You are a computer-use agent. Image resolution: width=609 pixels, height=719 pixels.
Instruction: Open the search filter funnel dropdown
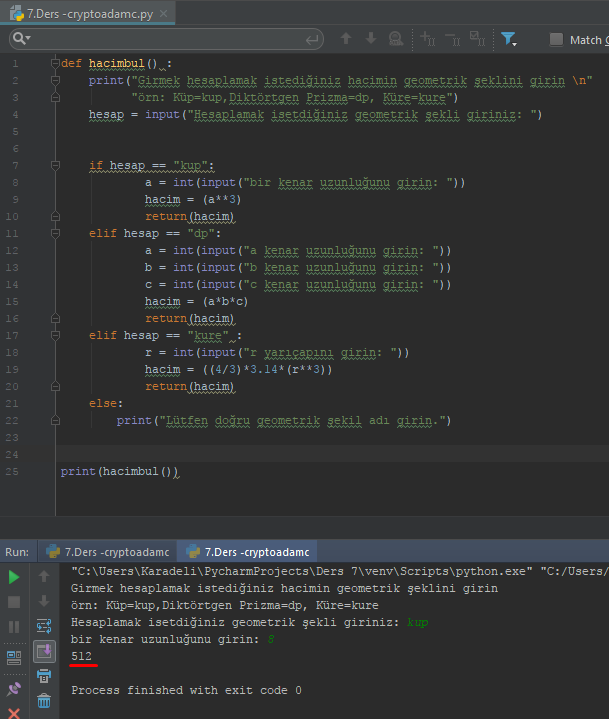(510, 39)
